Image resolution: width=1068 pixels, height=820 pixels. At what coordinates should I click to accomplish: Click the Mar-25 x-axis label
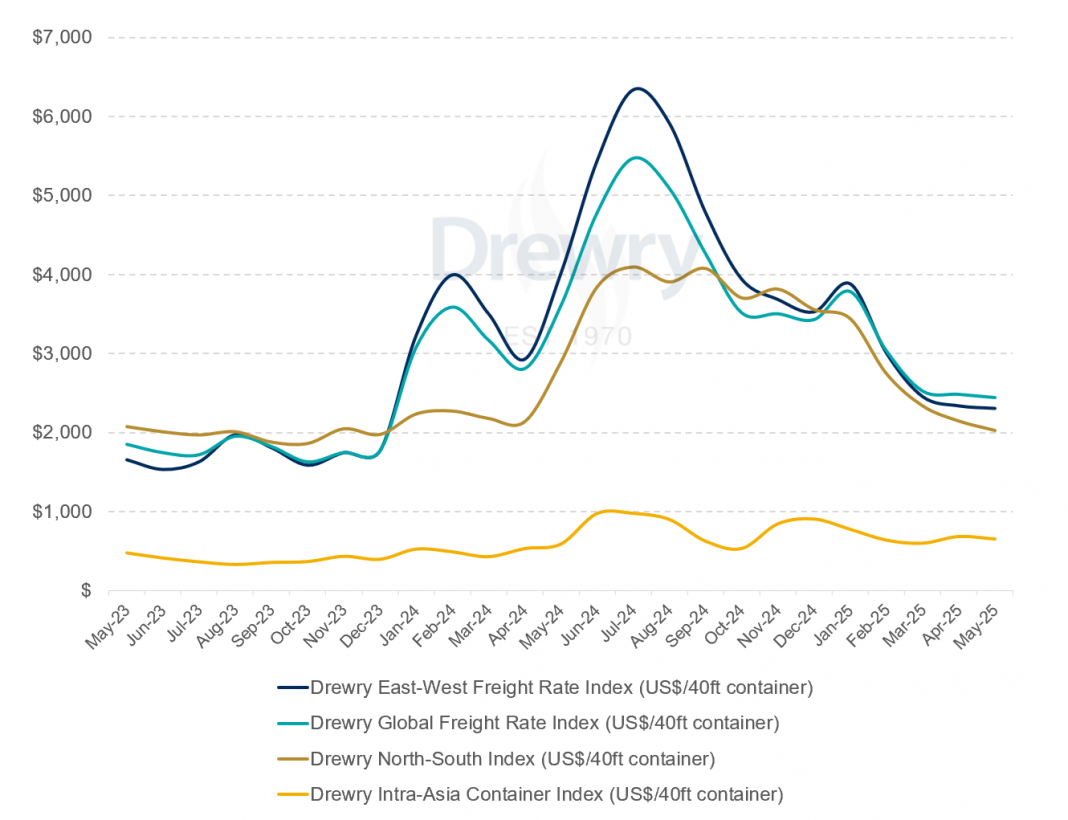905,627
